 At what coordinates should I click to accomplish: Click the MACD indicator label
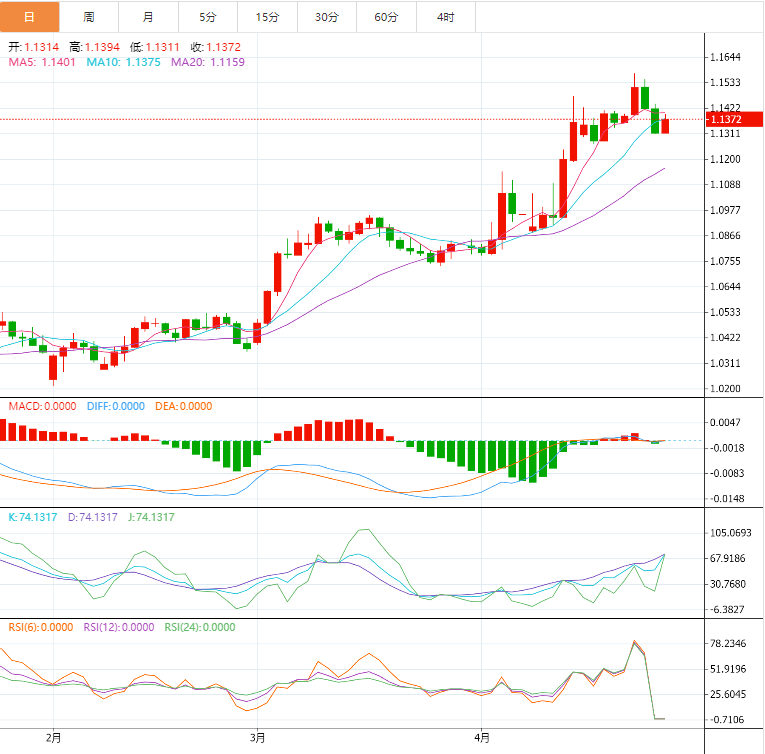(41, 406)
